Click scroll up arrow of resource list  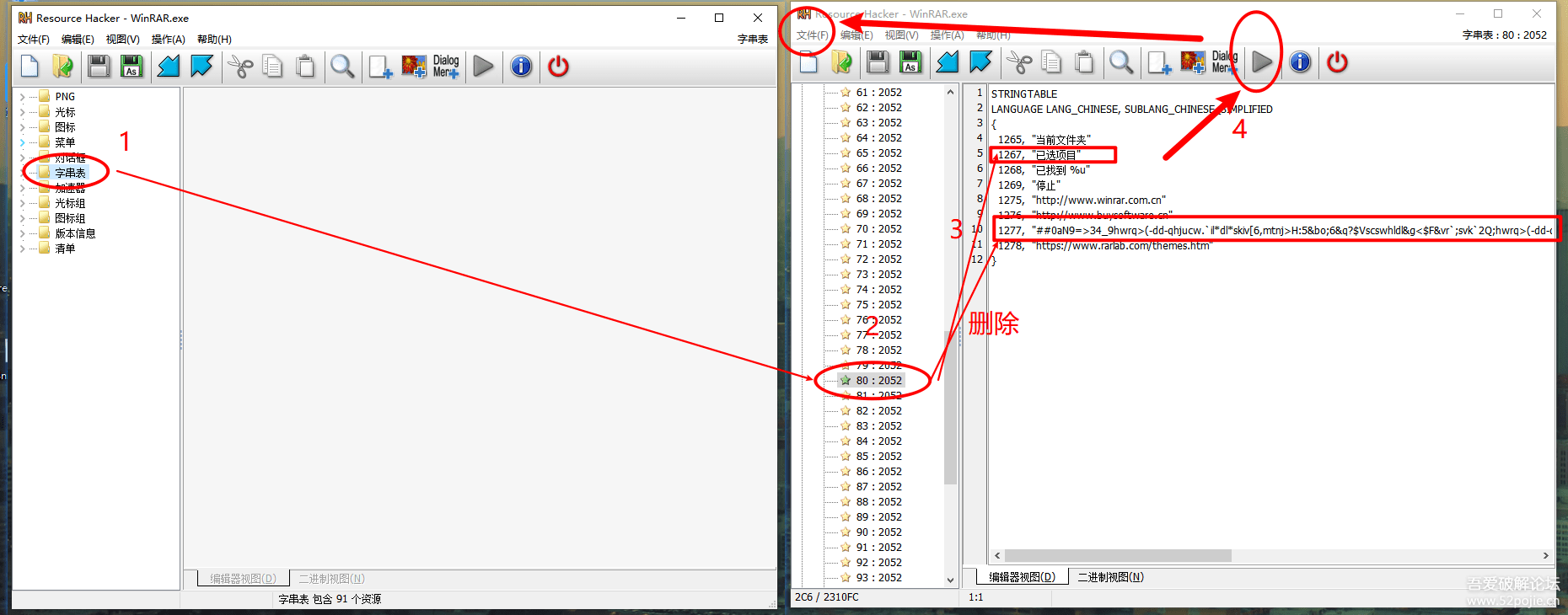pyautogui.click(x=950, y=92)
